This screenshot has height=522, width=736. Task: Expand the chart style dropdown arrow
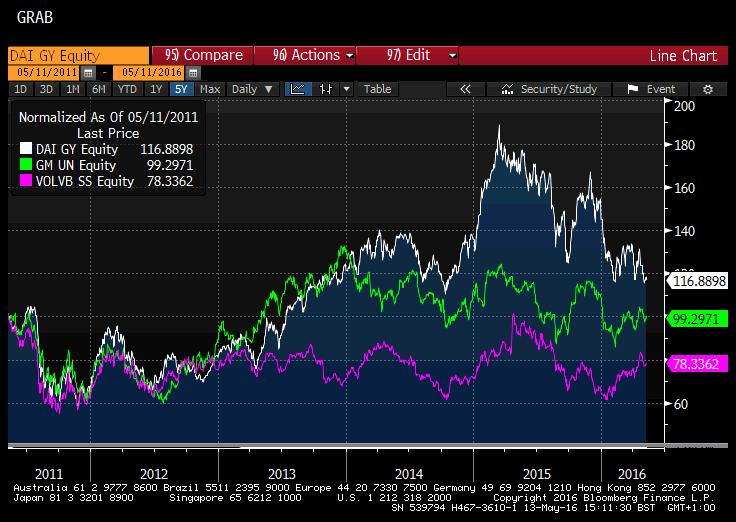[346, 89]
